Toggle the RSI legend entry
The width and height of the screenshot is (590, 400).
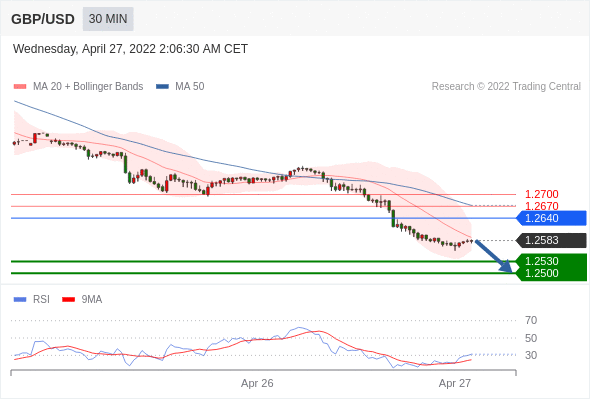[x=32, y=300]
